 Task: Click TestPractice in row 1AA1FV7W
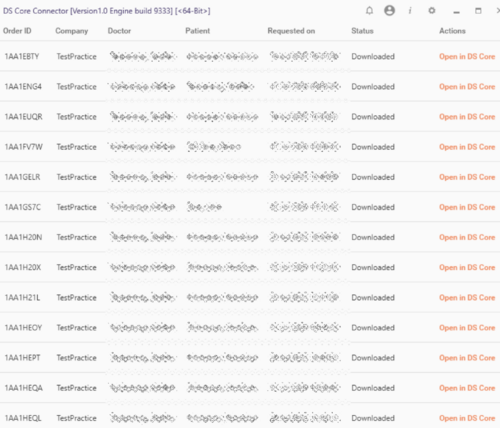click(76, 147)
